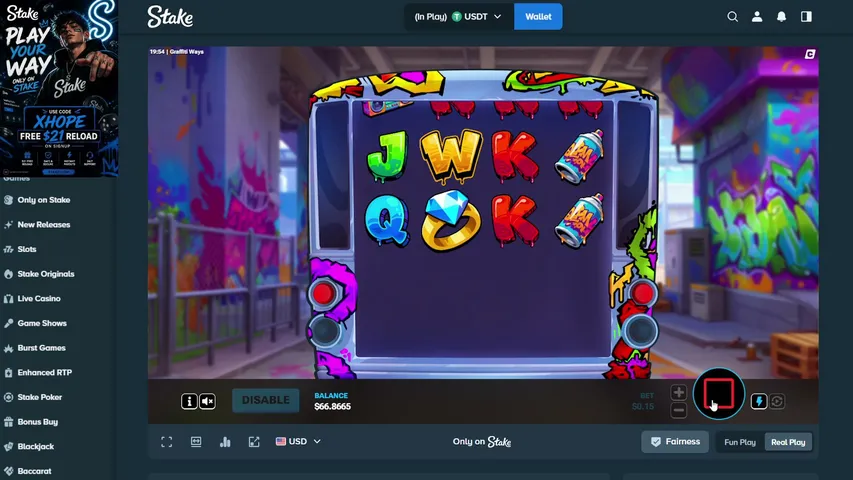The height and width of the screenshot is (480, 853).
Task: Open Bonus Buy category
Action: click(38, 422)
